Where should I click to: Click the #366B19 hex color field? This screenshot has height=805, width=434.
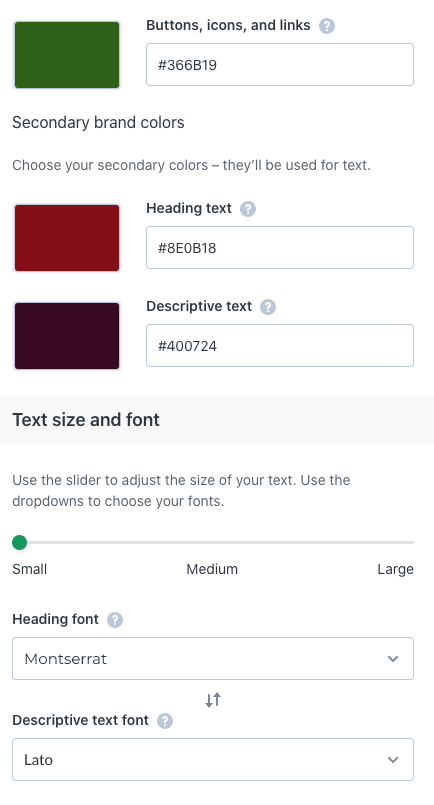[280, 65]
